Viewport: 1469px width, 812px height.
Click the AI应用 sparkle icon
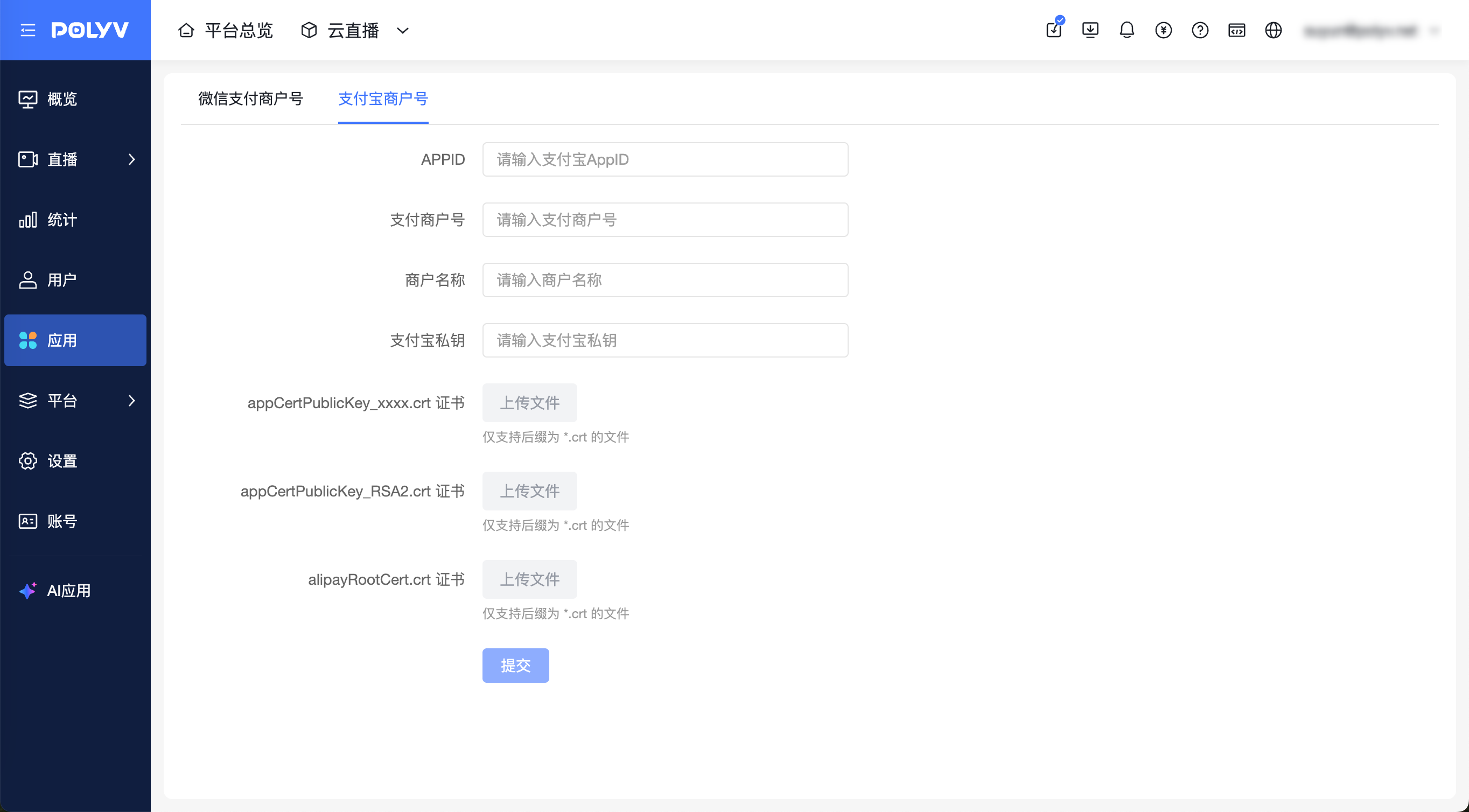(28, 591)
